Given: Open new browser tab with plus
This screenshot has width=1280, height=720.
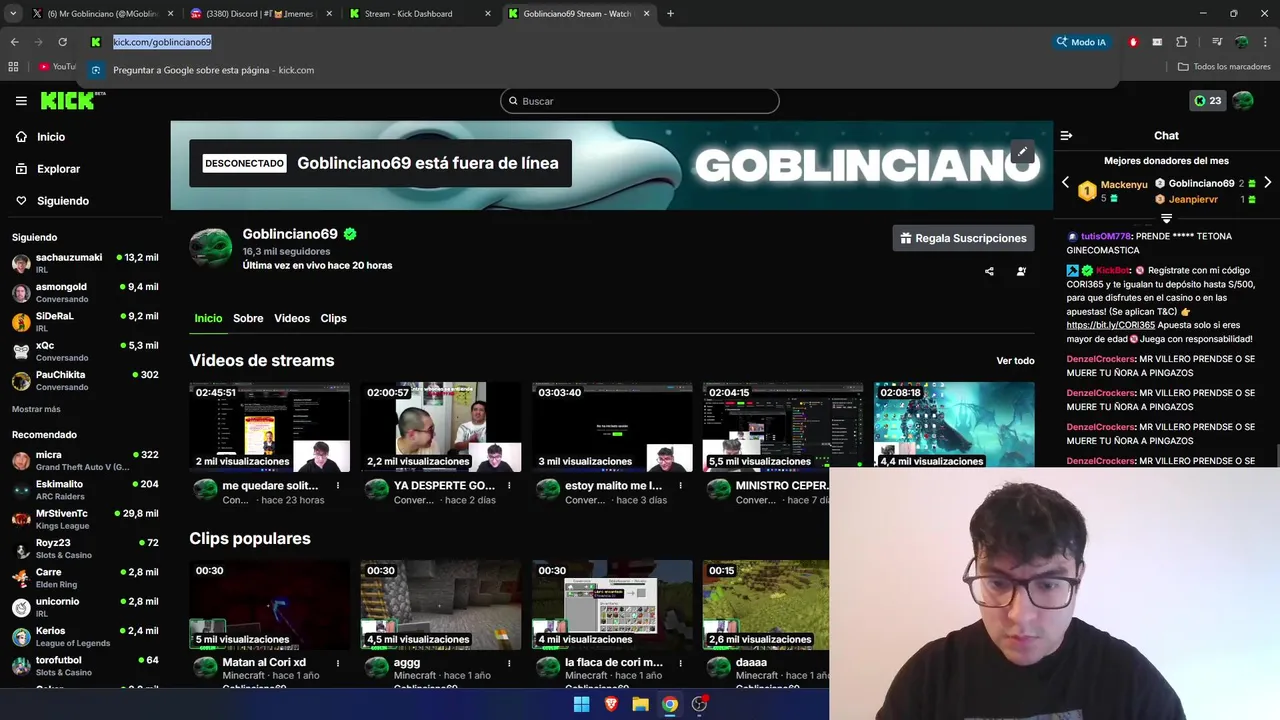Looking at the screenshot, I should pyautogui.click(x=670, y=14).
